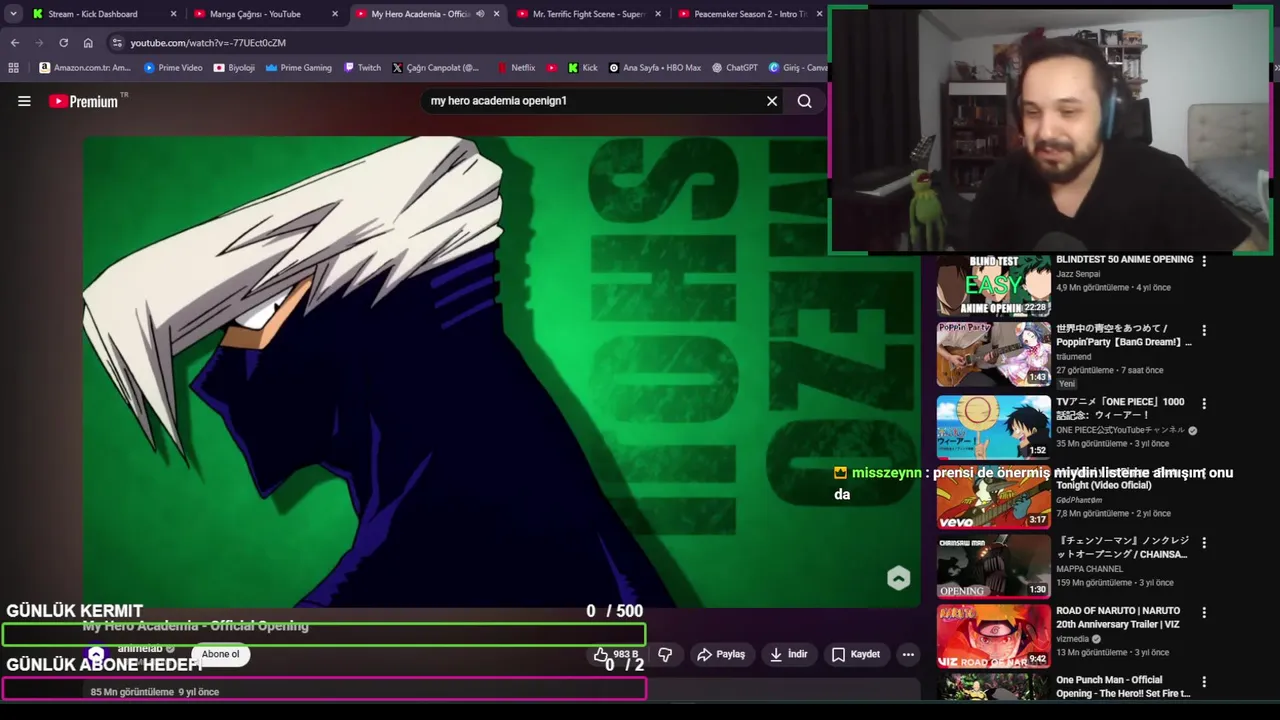The image size is (1280, 720).
Task: Dislike the video with thumbs down
Action: tap(665, 654)
